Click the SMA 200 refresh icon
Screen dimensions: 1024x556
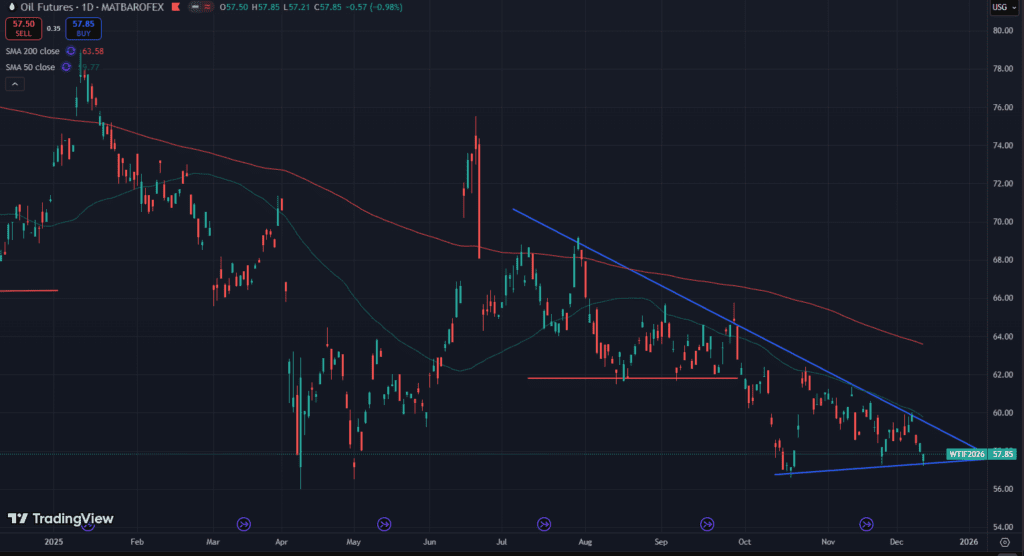pos(71,50)
